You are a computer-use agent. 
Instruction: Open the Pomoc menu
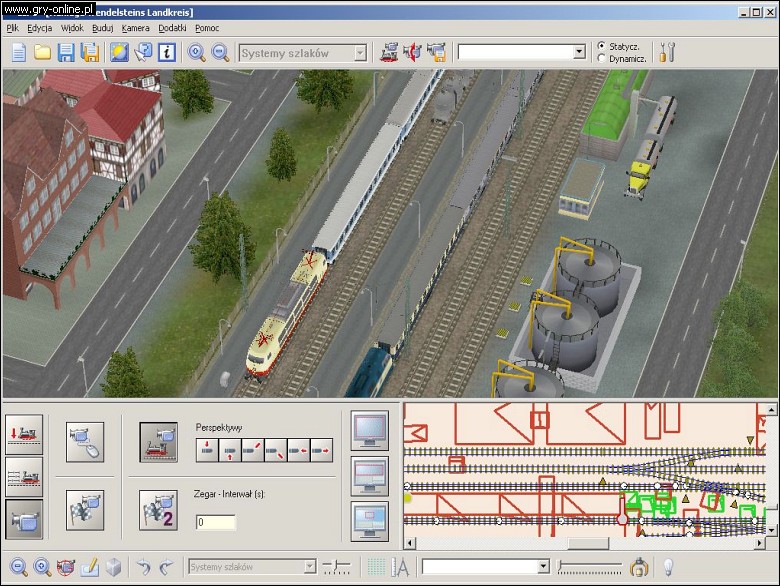click(x=207, y=28)
